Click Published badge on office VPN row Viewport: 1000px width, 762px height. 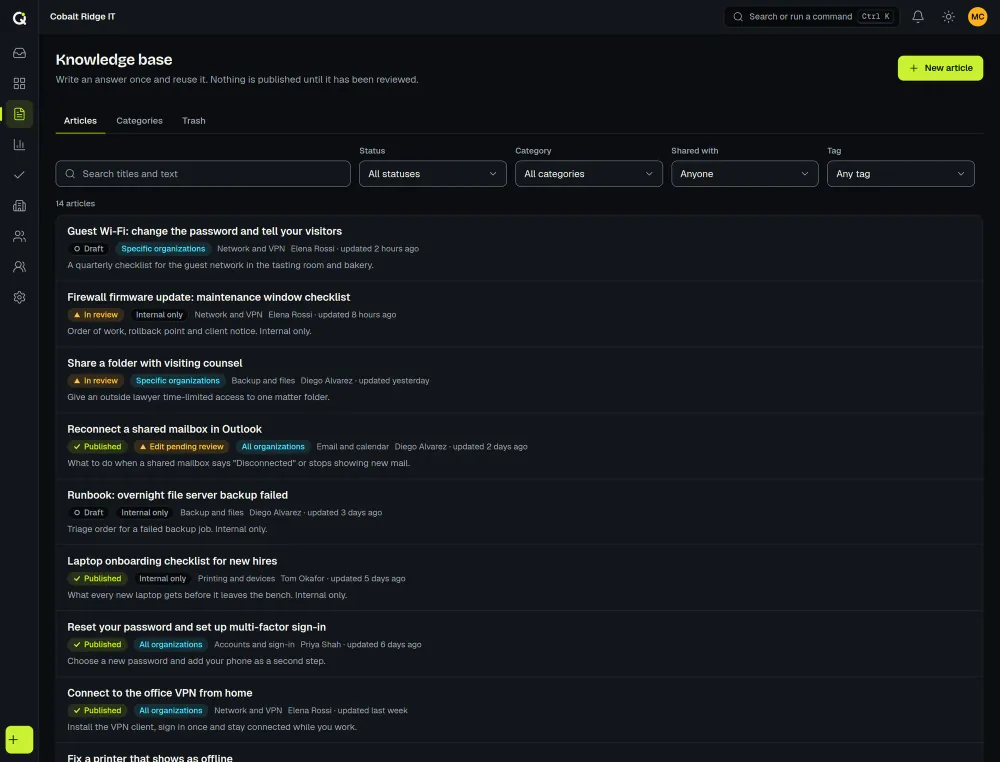[98, 711]
